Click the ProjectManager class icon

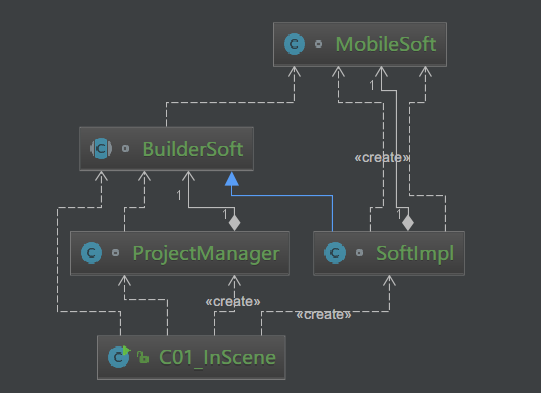pos(91,253)
